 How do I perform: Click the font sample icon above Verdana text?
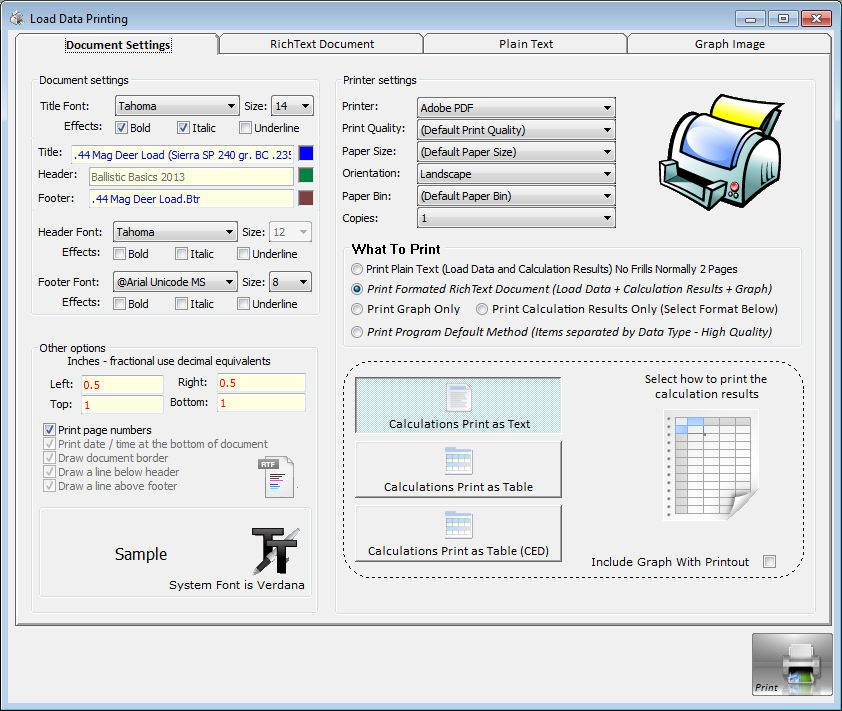[x=275, y=550]
